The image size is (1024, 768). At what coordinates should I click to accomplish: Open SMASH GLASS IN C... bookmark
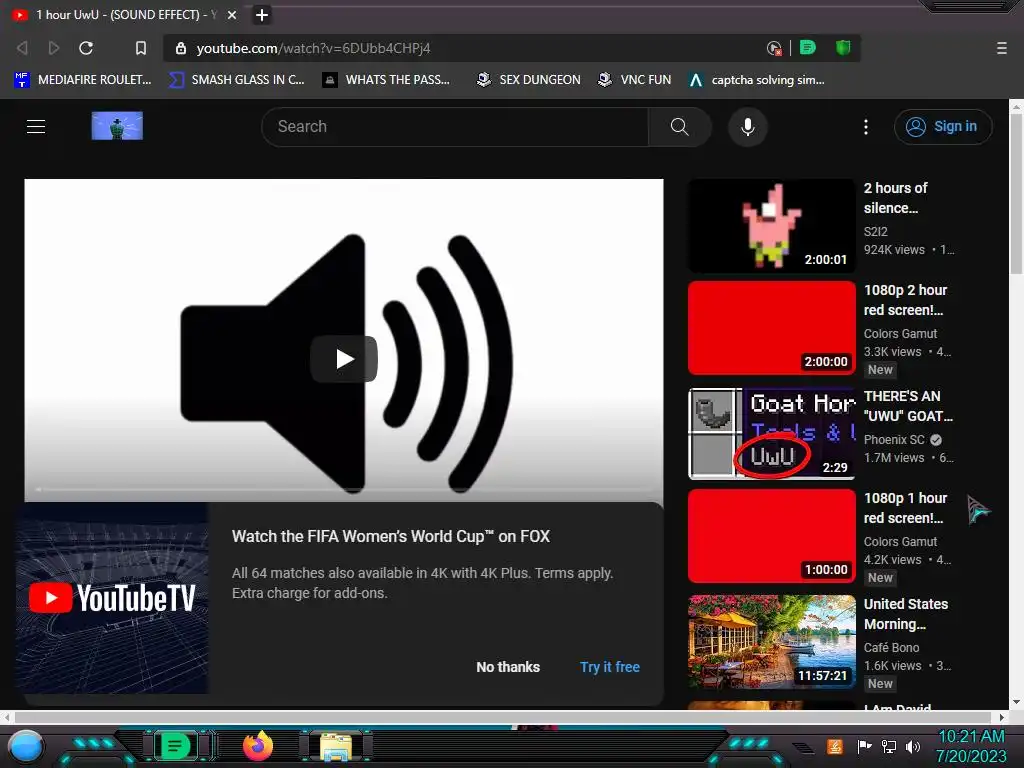point(236,80)
